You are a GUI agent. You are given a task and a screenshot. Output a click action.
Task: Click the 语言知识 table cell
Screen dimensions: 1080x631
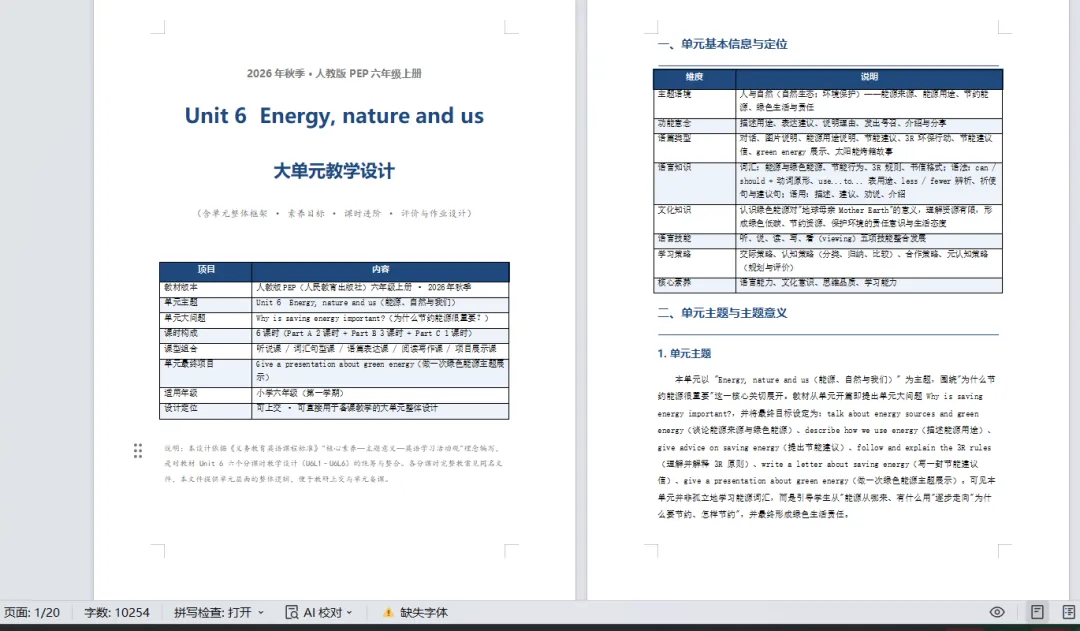pos(694,183)
